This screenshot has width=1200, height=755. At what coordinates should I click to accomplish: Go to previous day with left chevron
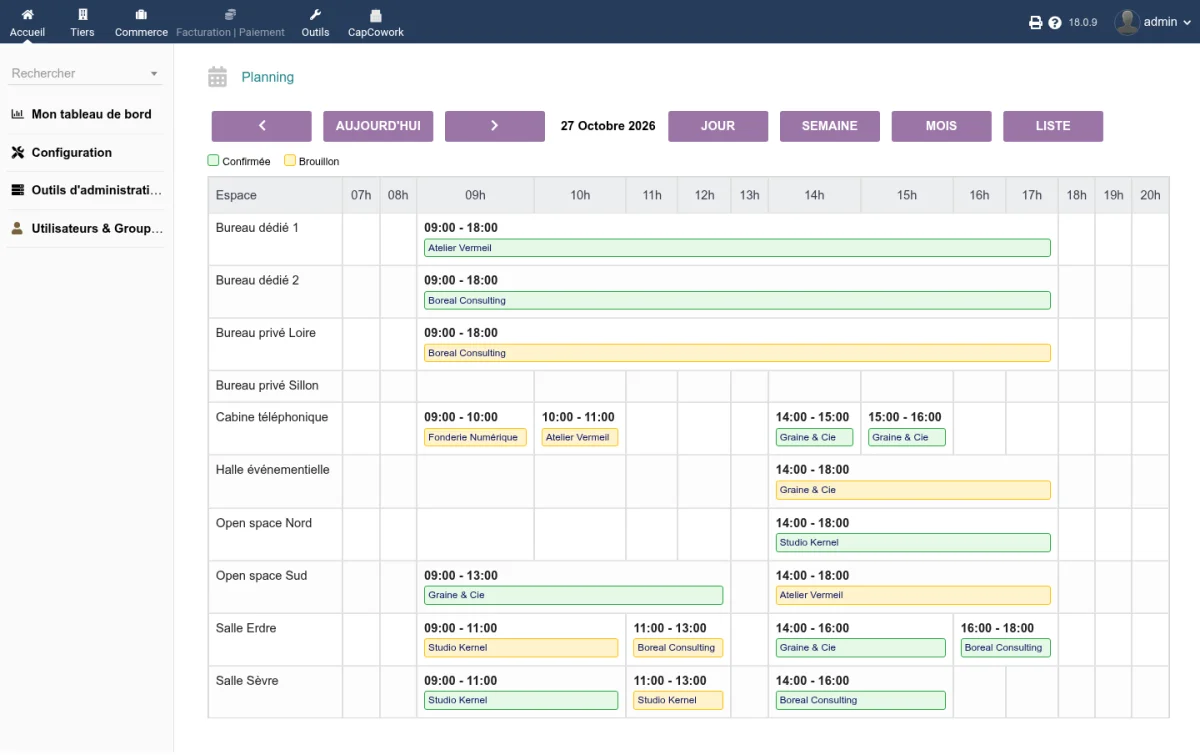[262, 126]
